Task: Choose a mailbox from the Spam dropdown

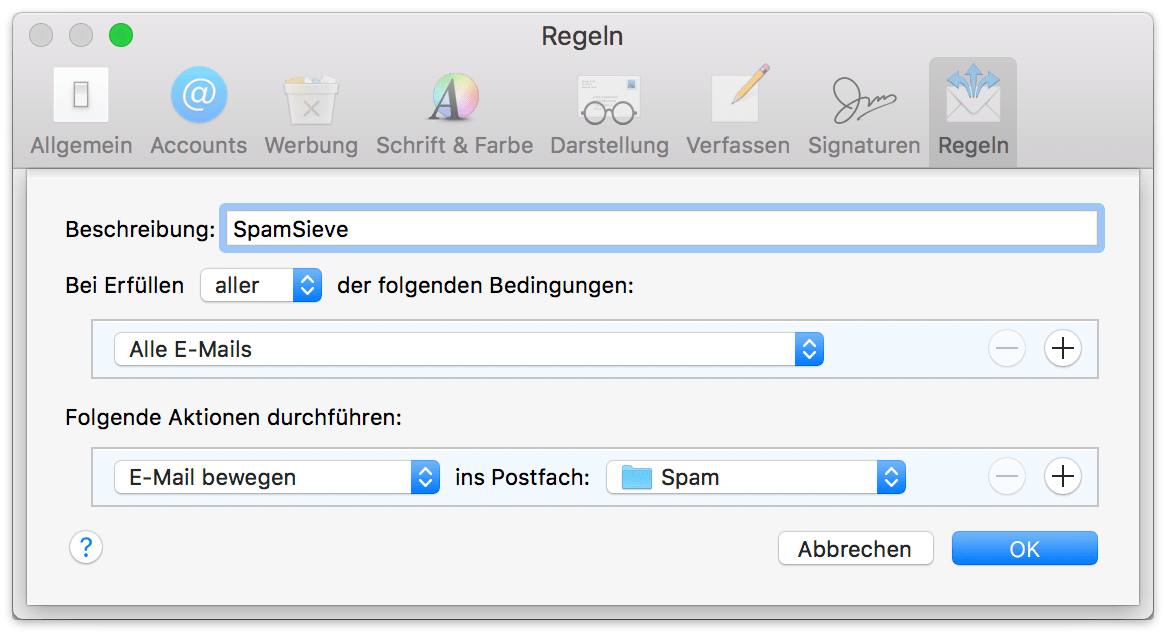Action: 755,477
